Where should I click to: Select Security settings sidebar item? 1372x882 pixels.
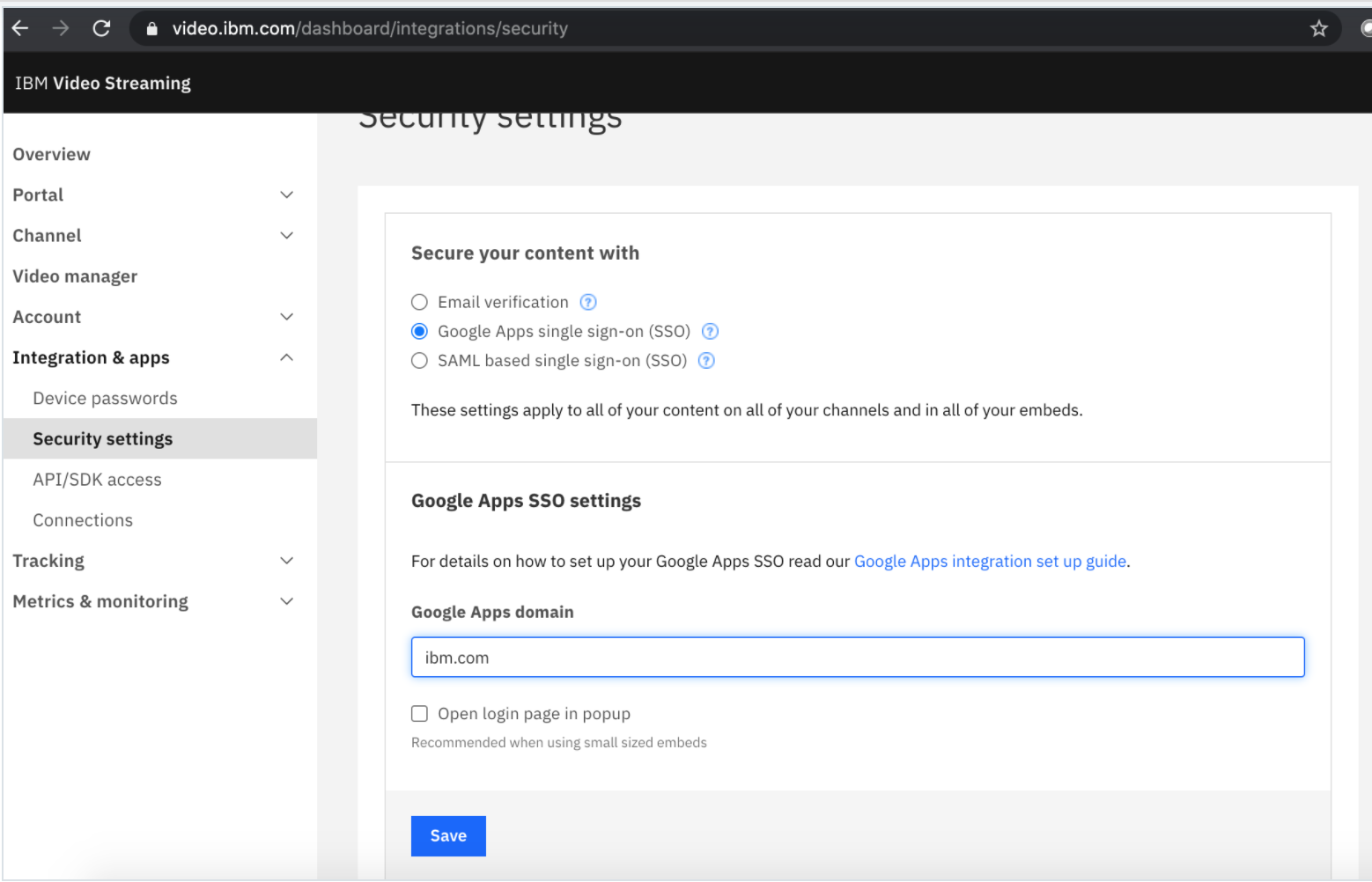[160, 438]
